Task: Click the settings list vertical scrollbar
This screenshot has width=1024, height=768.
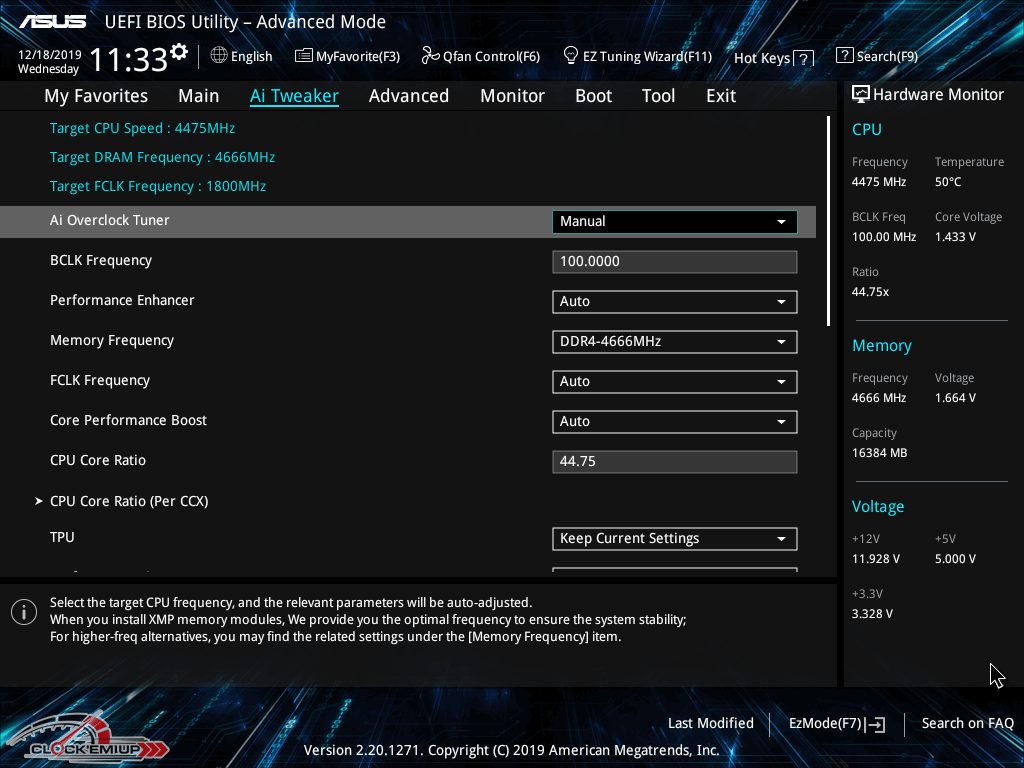Action: (828, 222)
